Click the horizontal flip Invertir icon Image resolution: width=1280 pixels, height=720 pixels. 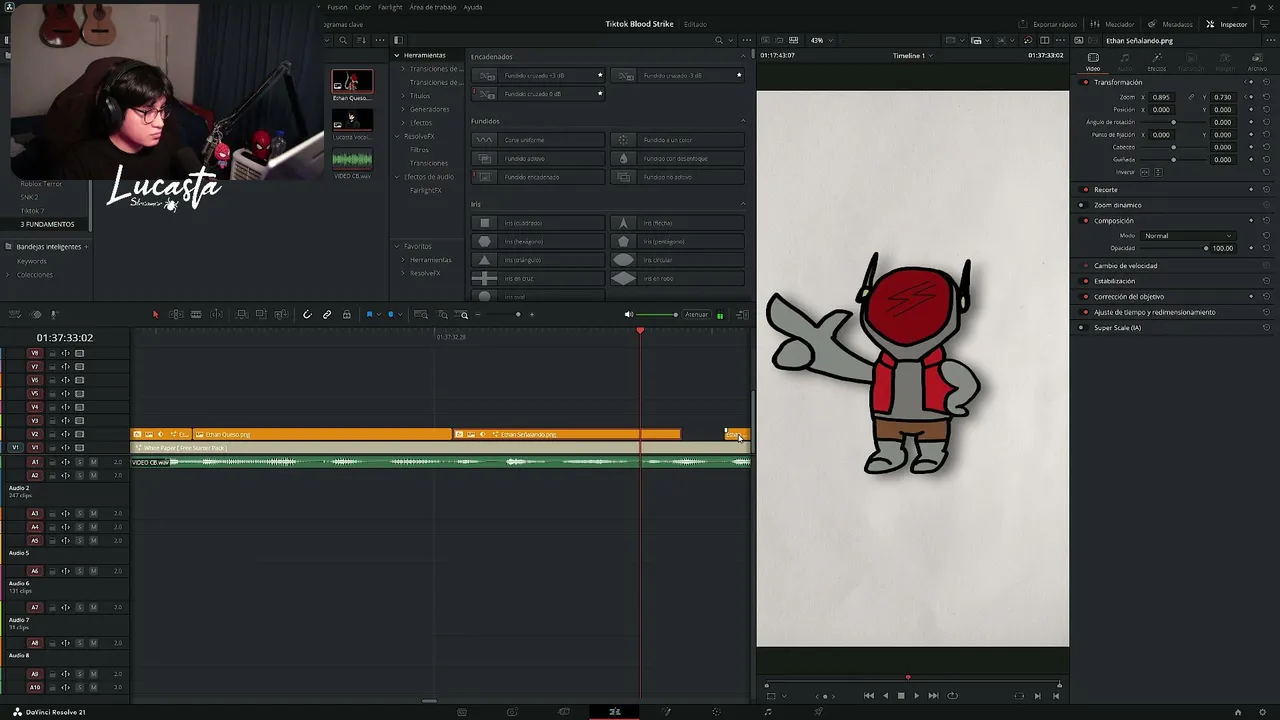point(1145,172)
